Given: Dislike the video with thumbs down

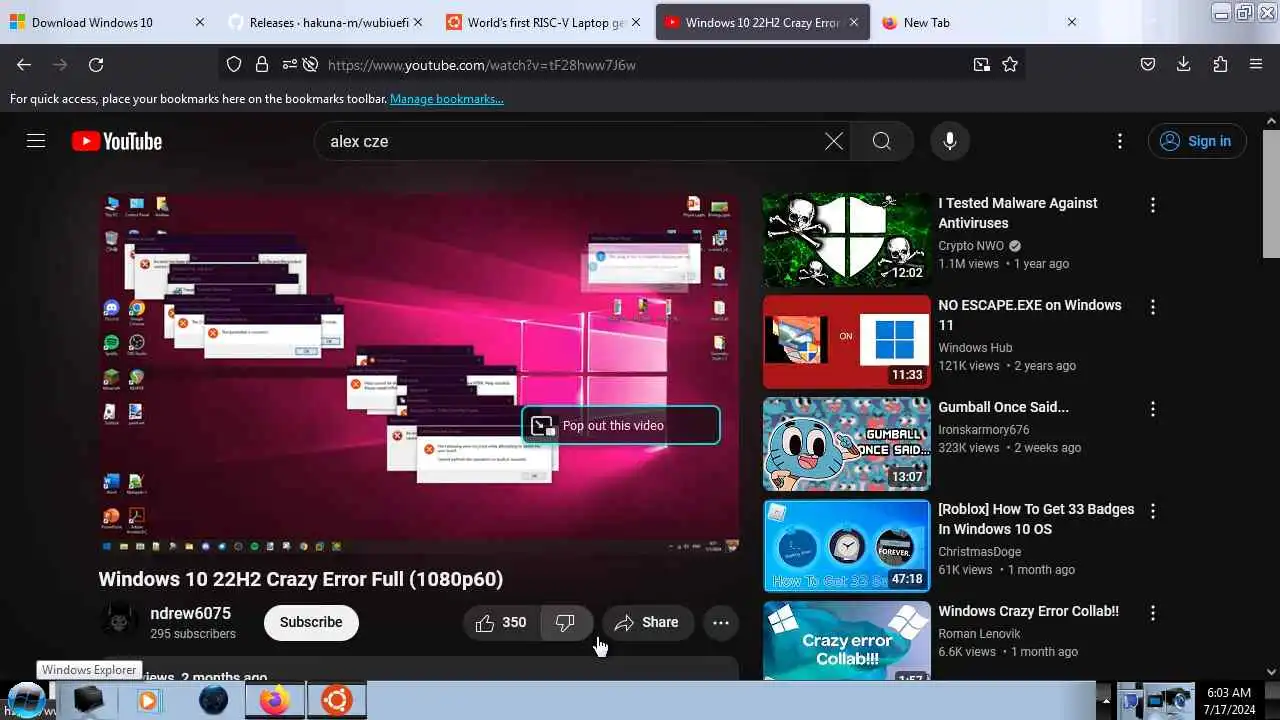Looking at the screenshot, I should 566,622.
